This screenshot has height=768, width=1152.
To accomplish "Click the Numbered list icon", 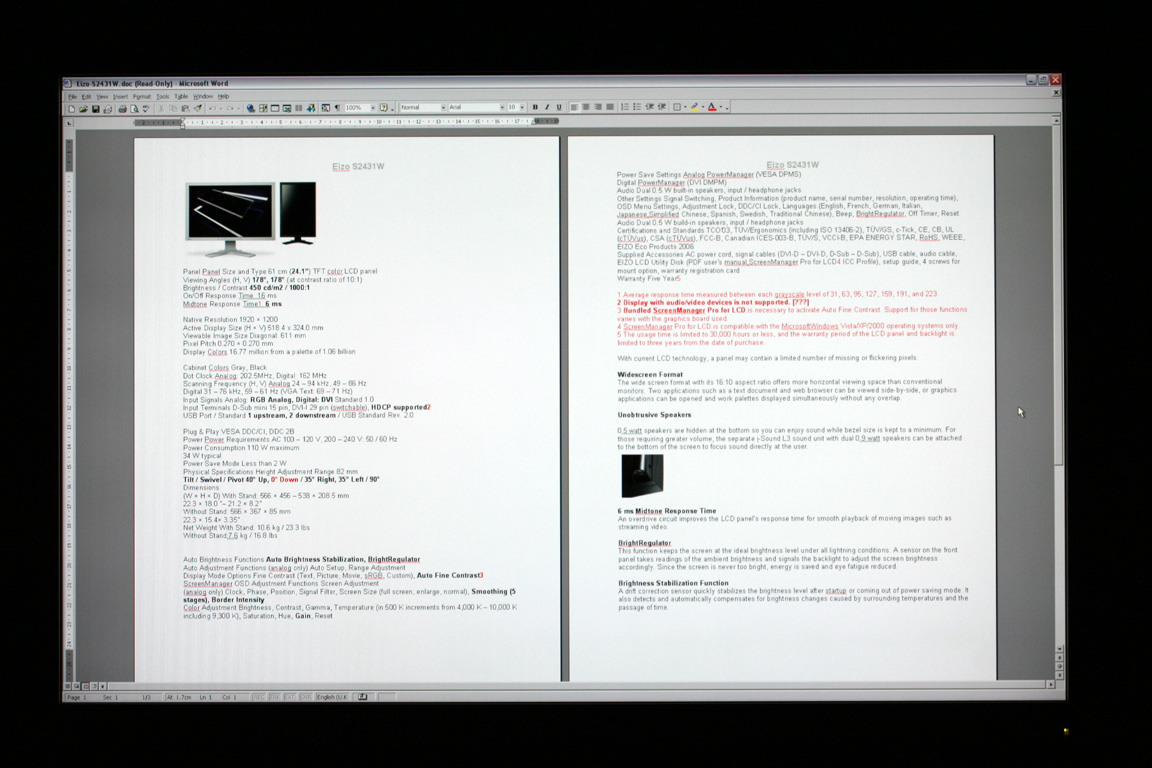I will [625, 107].
